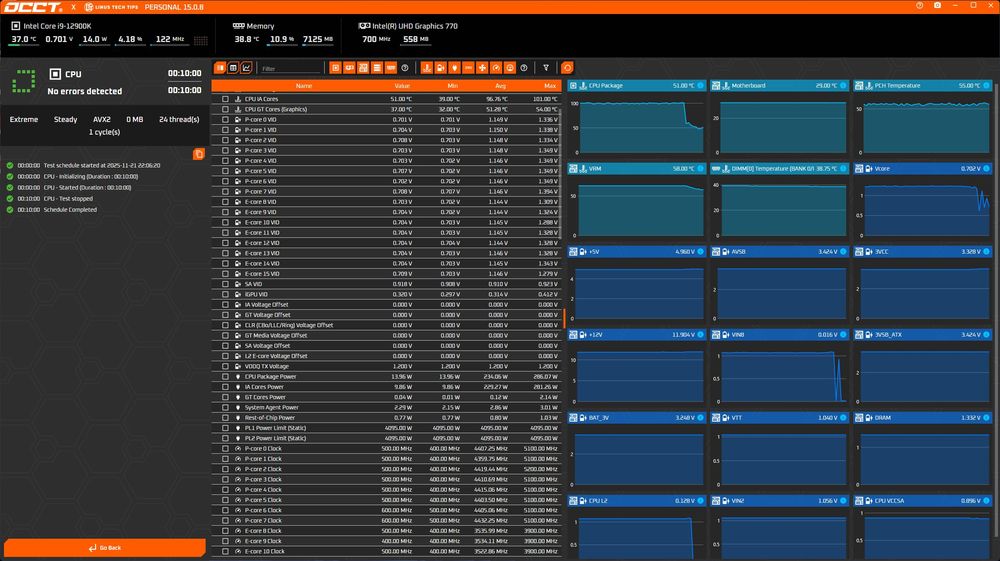Check the SA VID checkbox
This screenshot has width=1000, height=561.
pos(225,284)
